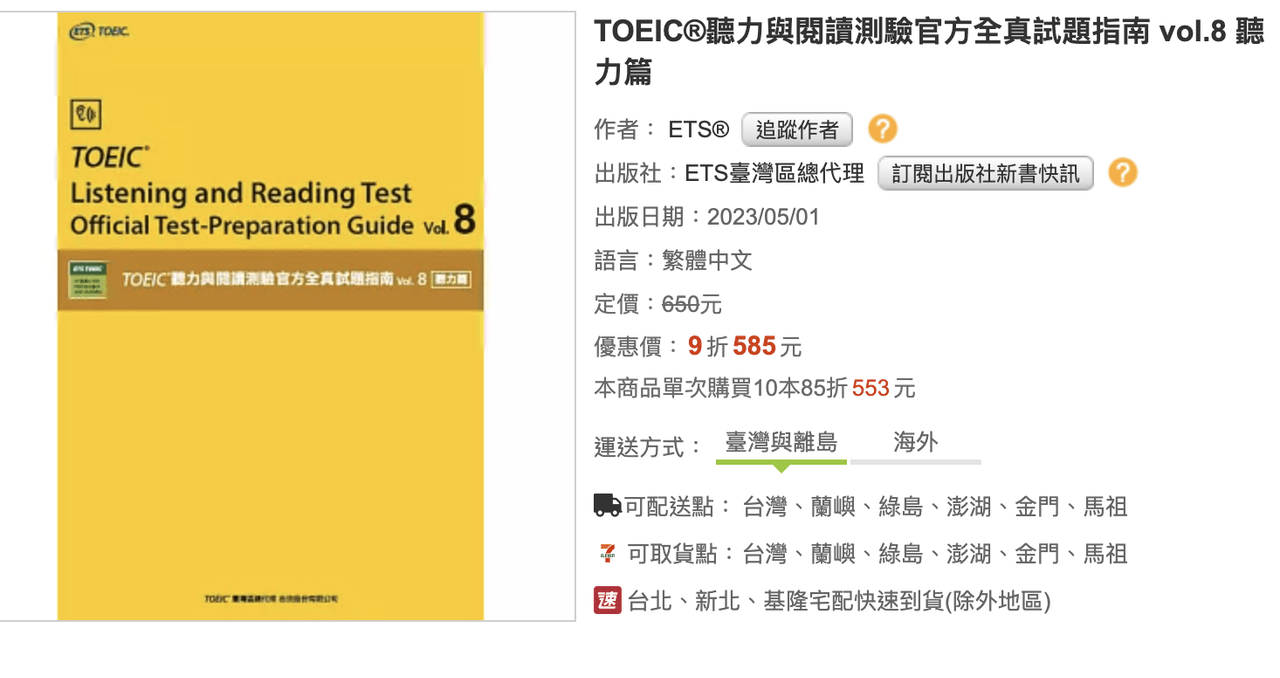The image size is (1280, 678).
Task: Switch to the 海外 shipping tab
Action: (x=915, y=443)
